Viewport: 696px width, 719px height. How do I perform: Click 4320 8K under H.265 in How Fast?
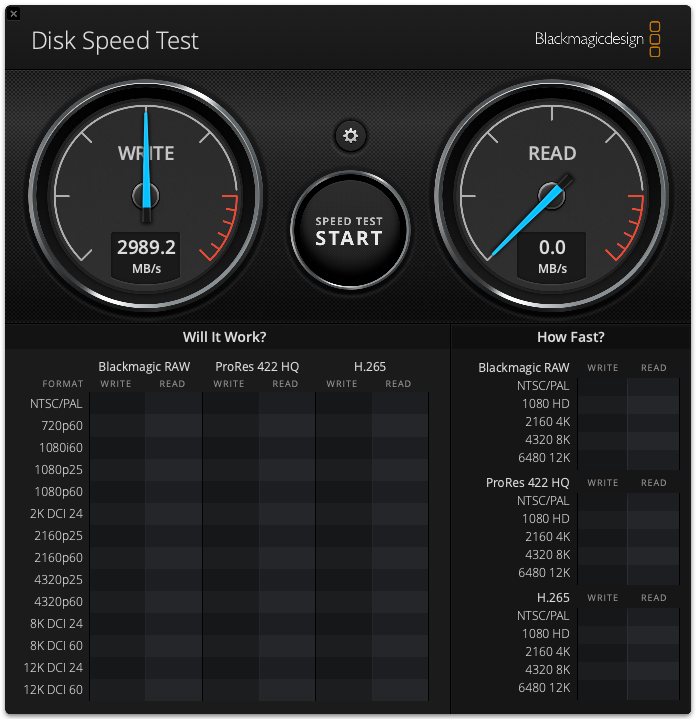click(x=547, y=670)
